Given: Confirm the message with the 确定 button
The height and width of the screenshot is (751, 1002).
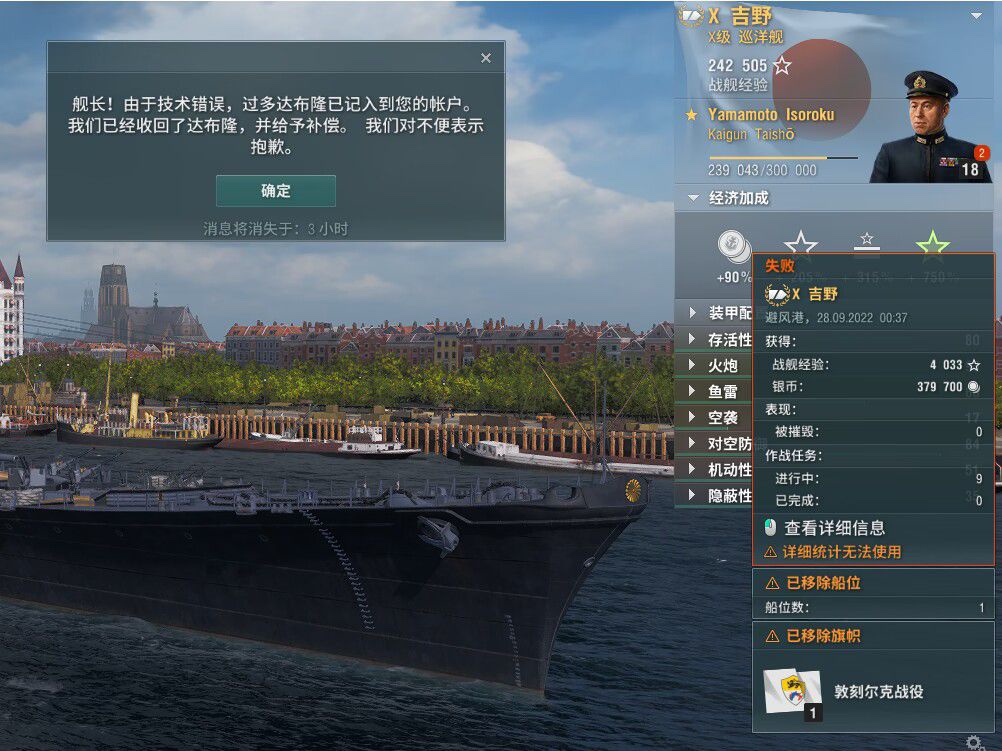Looking at the screenshot, I should coord(275,190).
